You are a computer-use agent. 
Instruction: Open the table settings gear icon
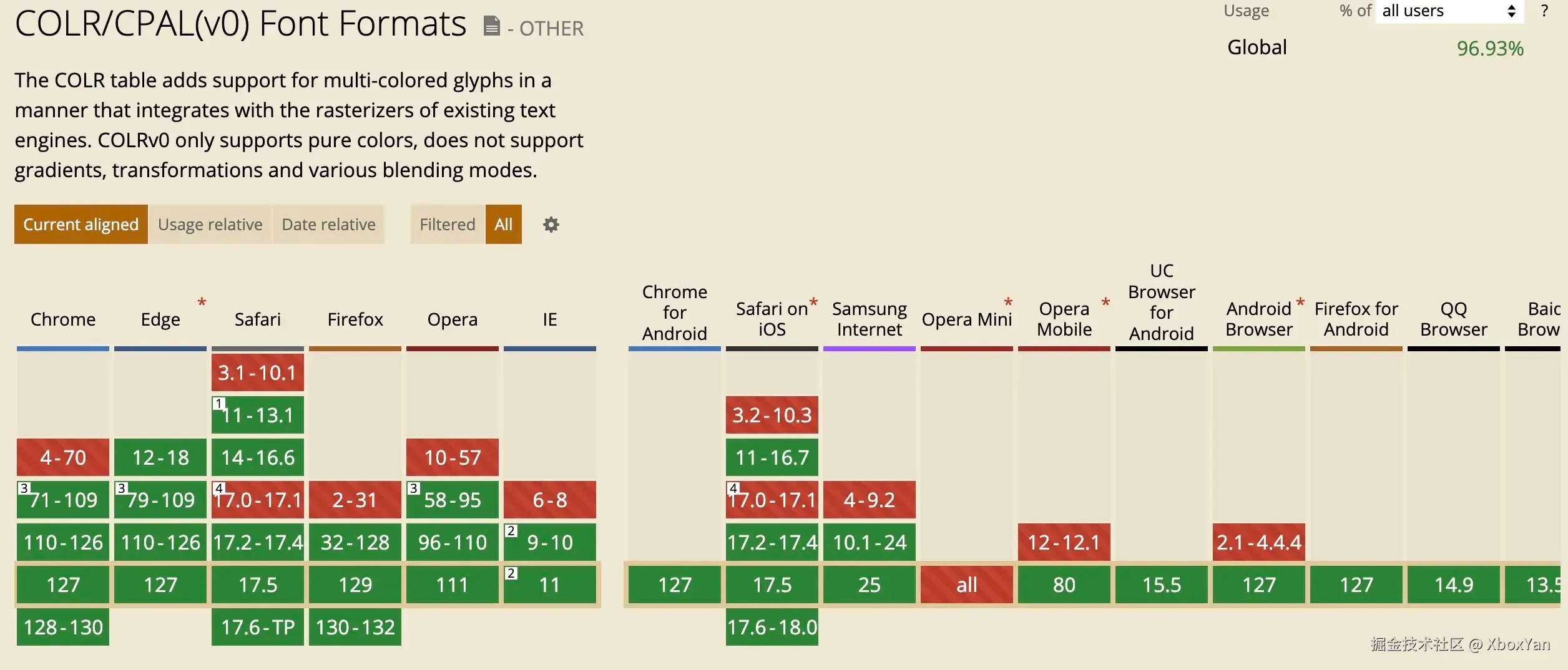[551, 225]
